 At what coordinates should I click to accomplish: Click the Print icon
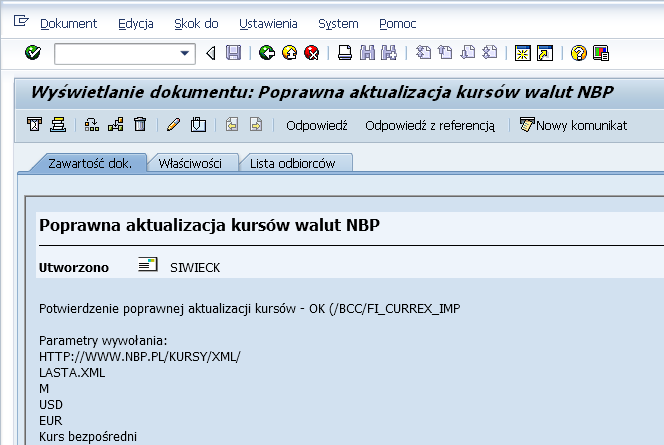(x=345, y=53)
